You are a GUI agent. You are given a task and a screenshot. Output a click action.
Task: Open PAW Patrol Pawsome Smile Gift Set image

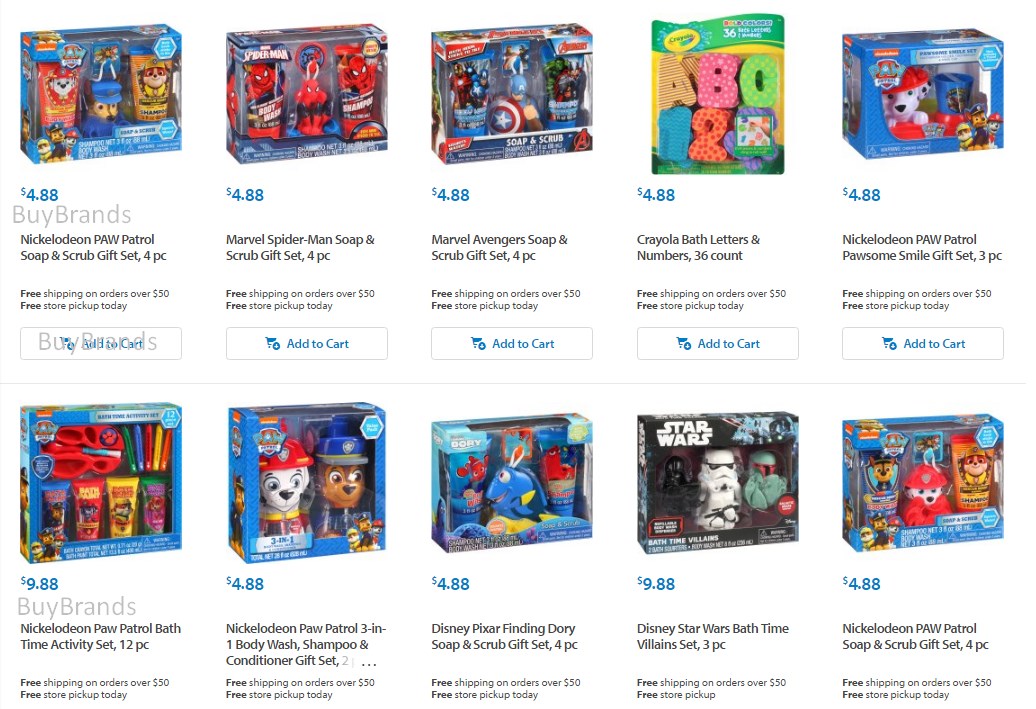click(923, 94)
